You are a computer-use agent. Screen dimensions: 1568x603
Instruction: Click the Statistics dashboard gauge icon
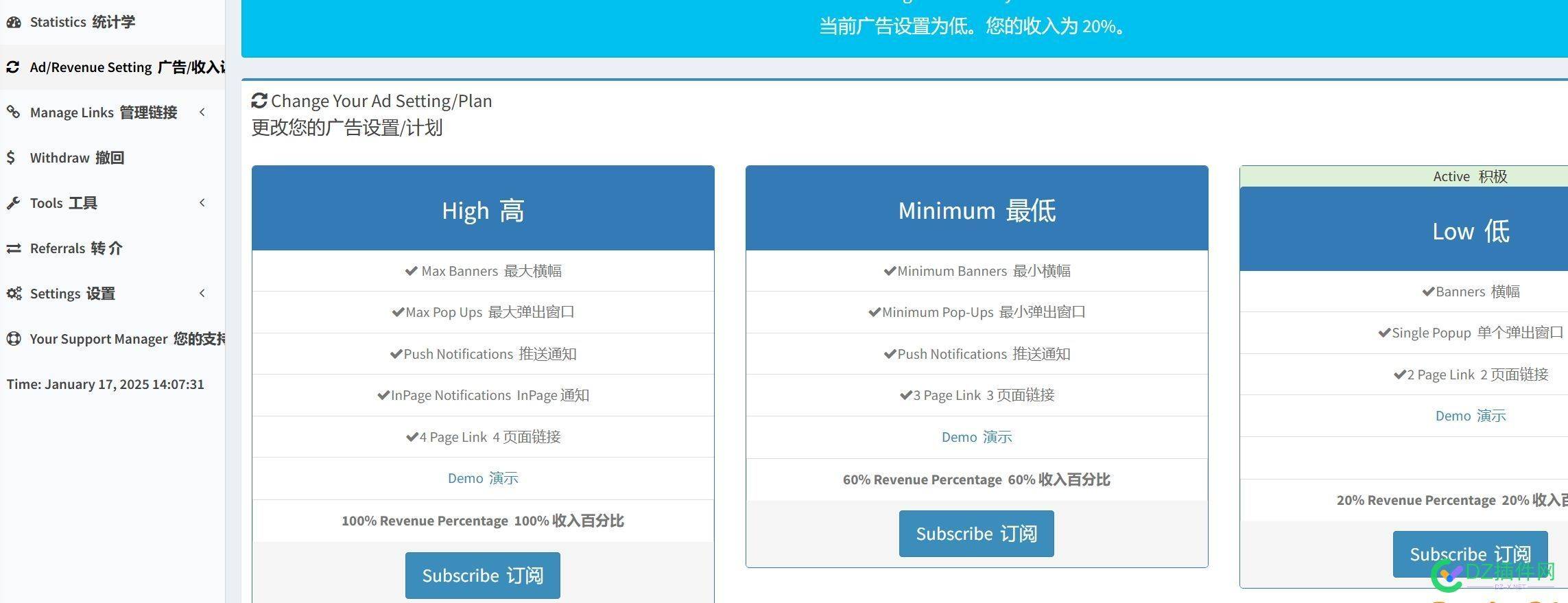(14, 22)
